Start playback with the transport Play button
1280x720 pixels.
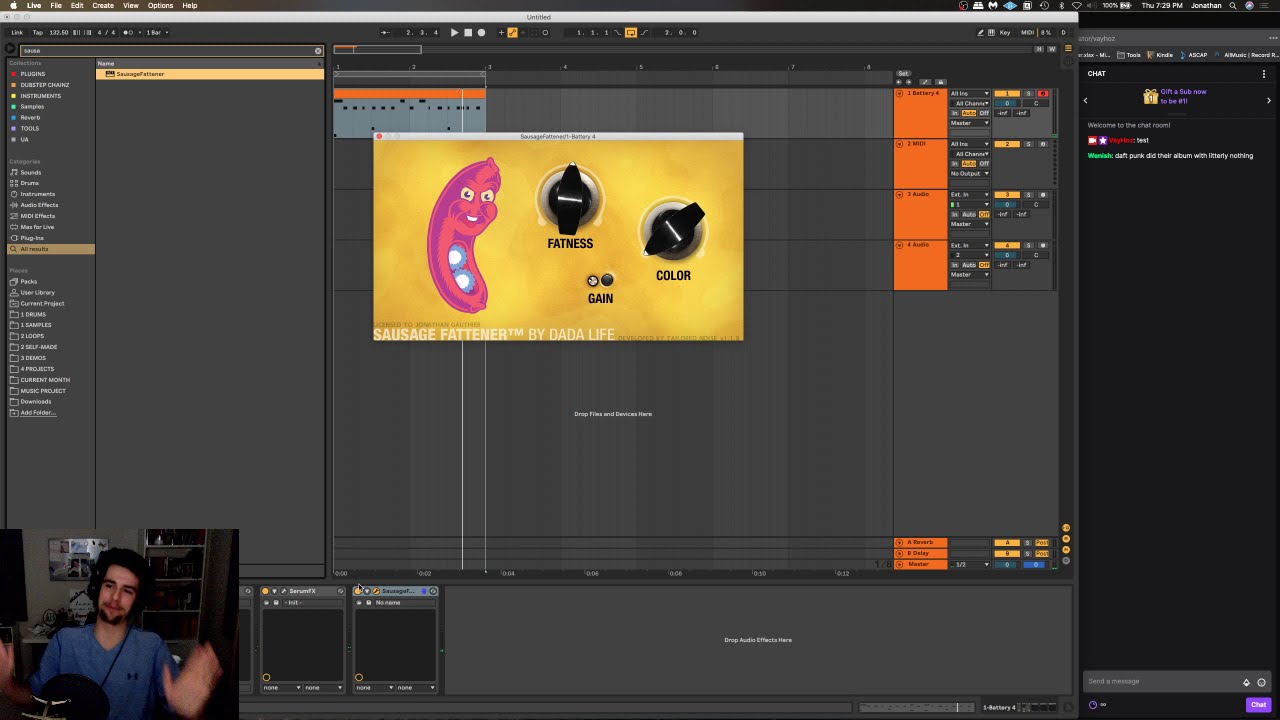[454, 32]
